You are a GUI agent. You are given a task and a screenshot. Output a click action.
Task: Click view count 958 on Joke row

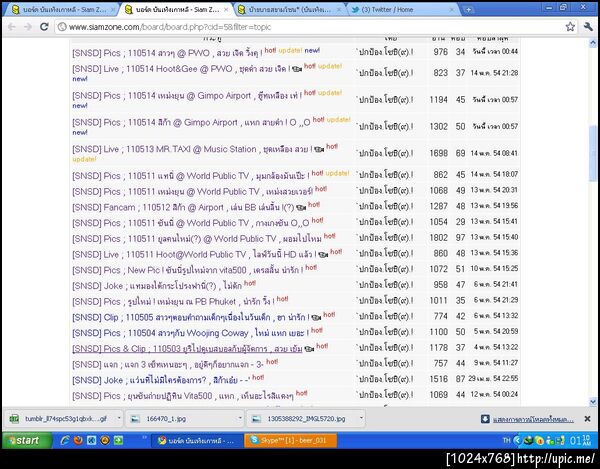pyautogui.click(x=440, y=285)
